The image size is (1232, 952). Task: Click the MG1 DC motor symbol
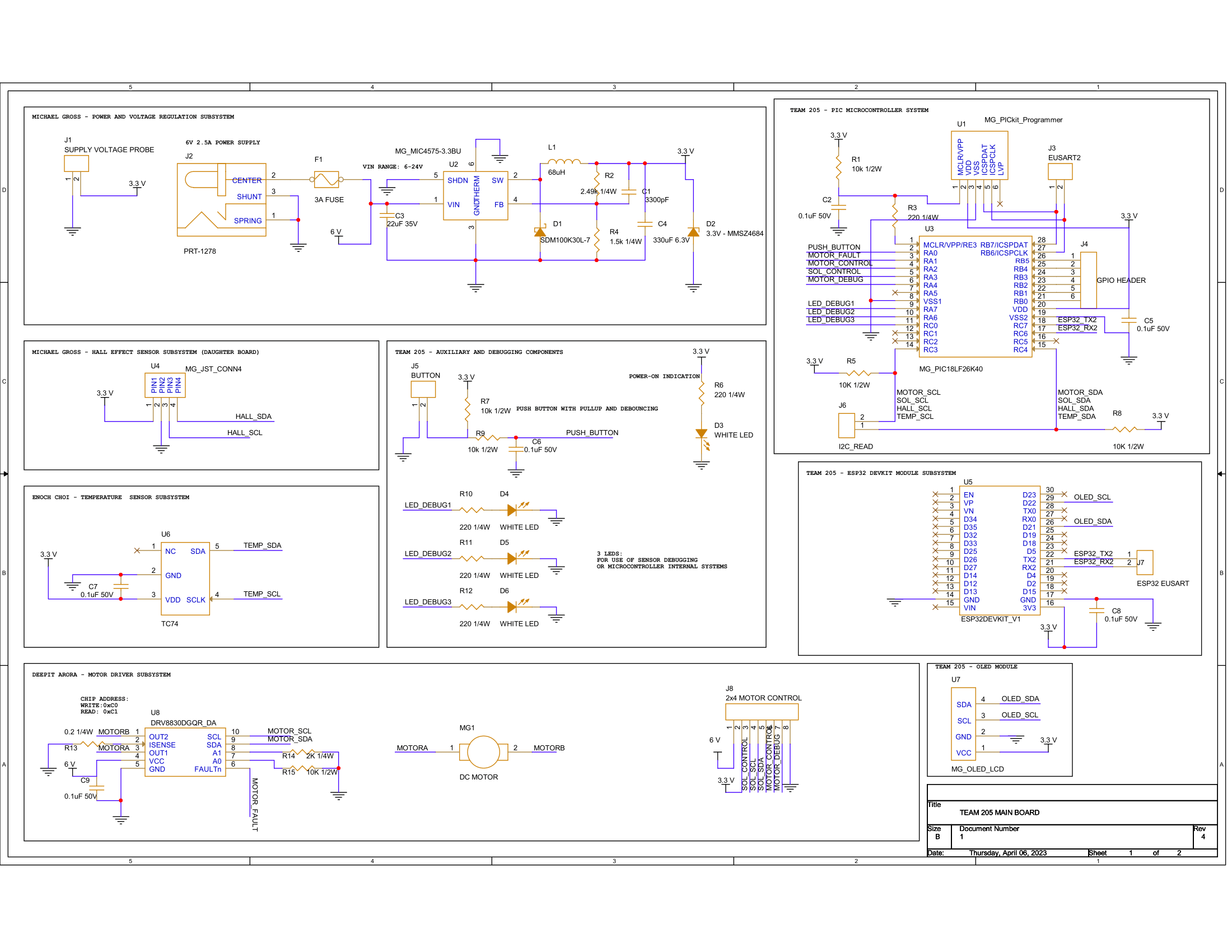483,752
